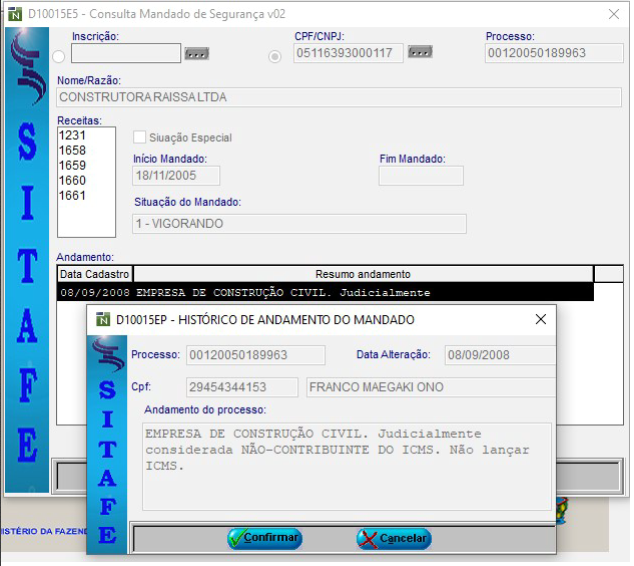Select the CPF/CNPJ radio button

pyautogui.click(x=275, y=56)
